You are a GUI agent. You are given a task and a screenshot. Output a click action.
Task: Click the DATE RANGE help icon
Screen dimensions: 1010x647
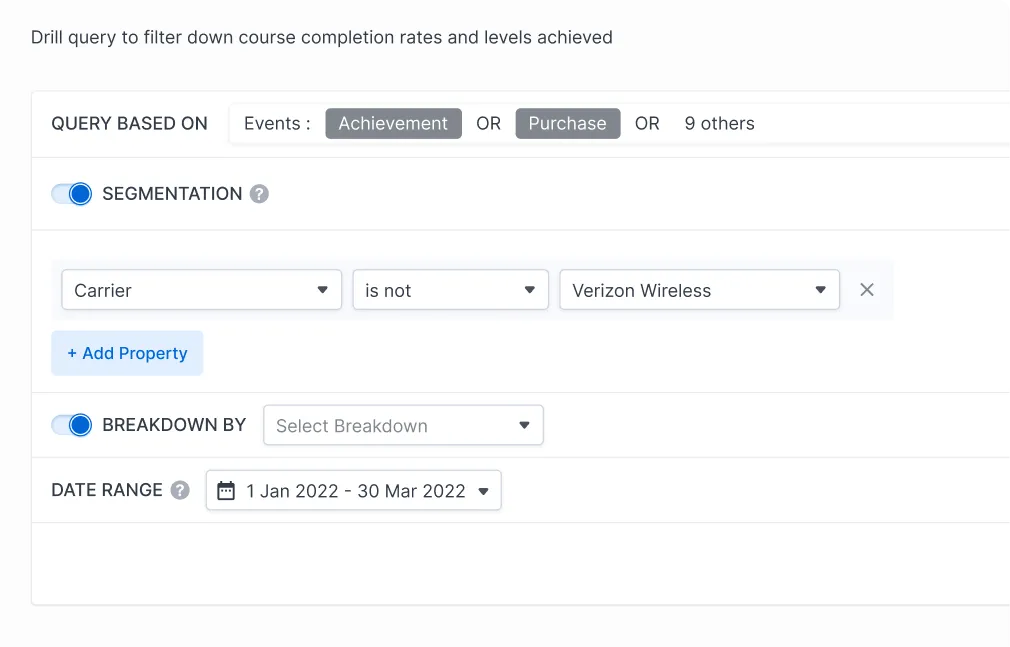179,490
